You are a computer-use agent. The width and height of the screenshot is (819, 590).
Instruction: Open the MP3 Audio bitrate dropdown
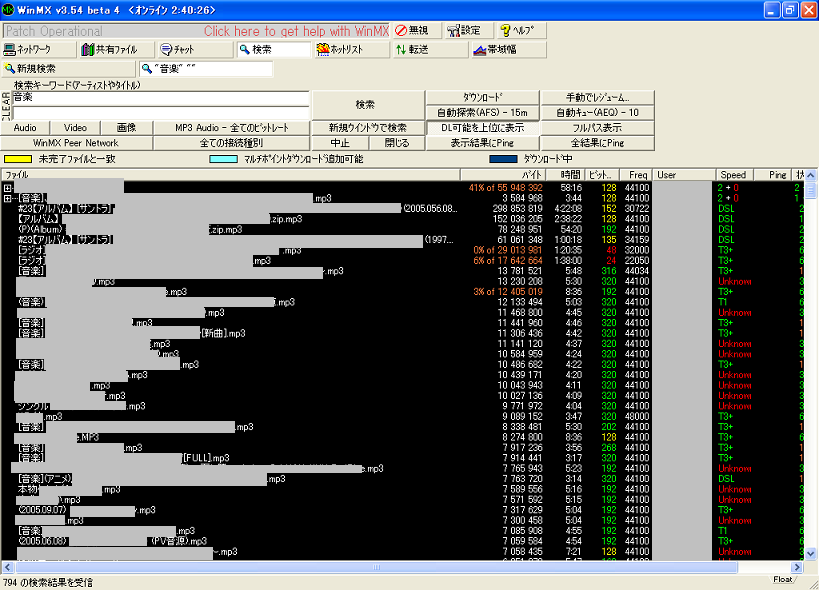(x=232, y=128)
